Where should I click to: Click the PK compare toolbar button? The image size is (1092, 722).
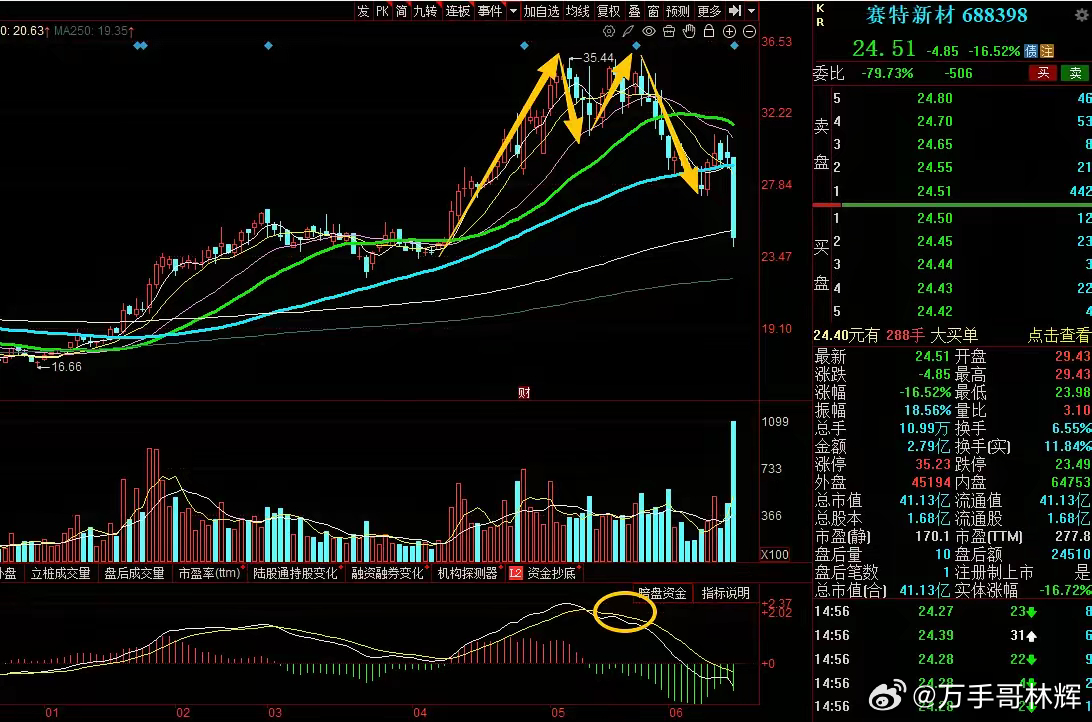382,11
